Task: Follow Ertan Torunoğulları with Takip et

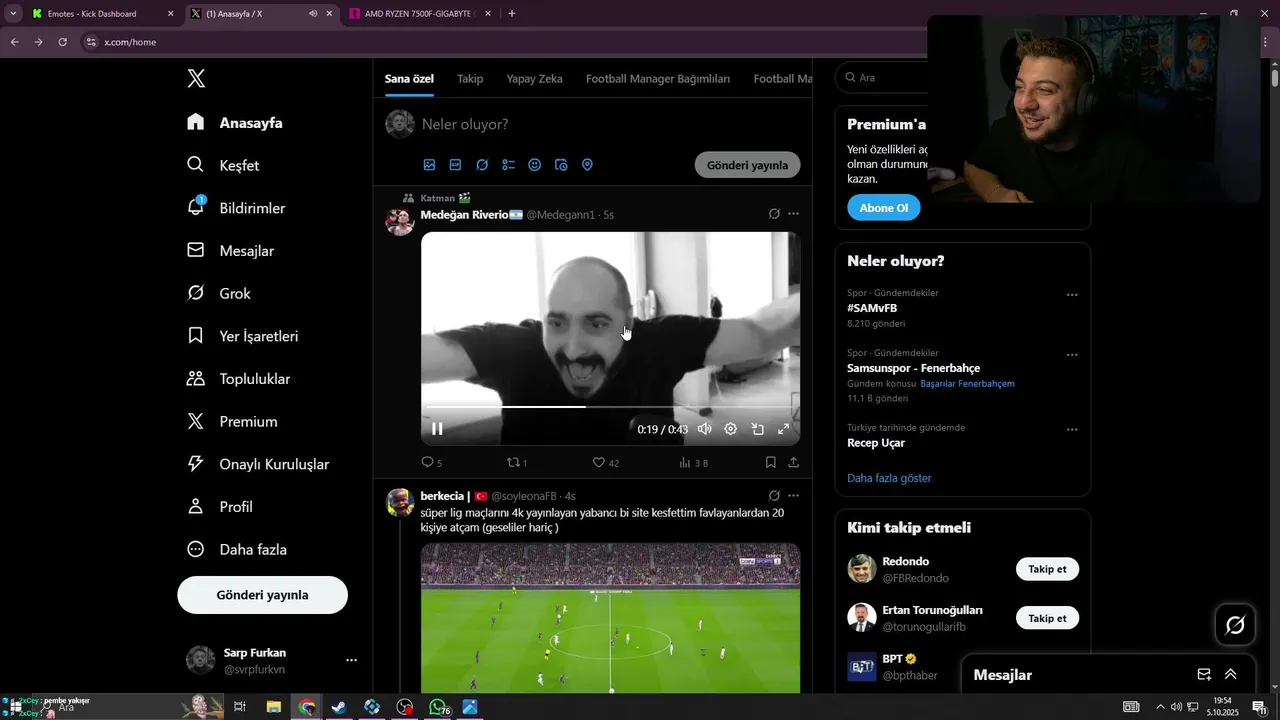Action: [x=1047, y=618]
